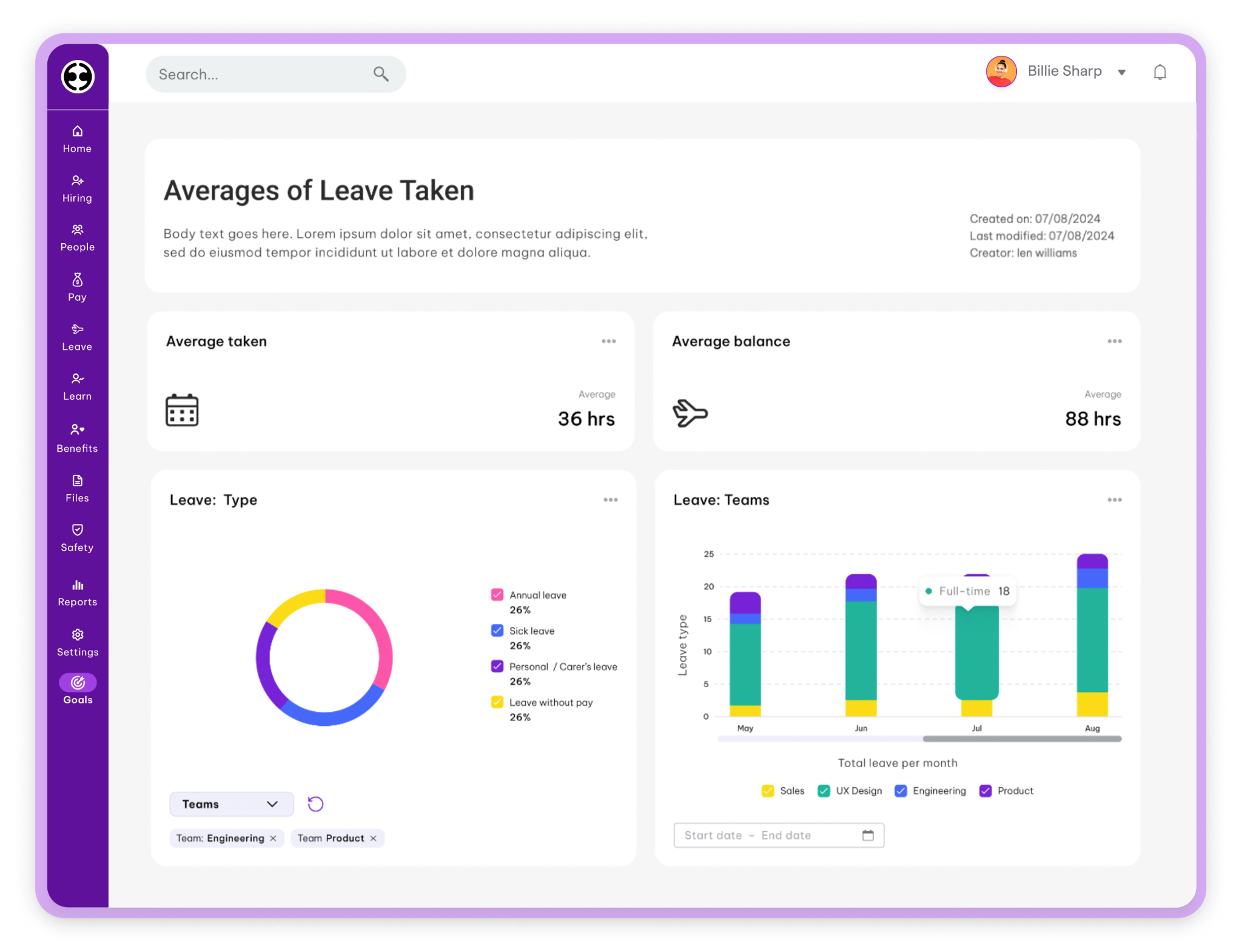This screenshot has height=952, width=1242.
Task: Click the reset filter refresh icon
Action: click(315, 804)
